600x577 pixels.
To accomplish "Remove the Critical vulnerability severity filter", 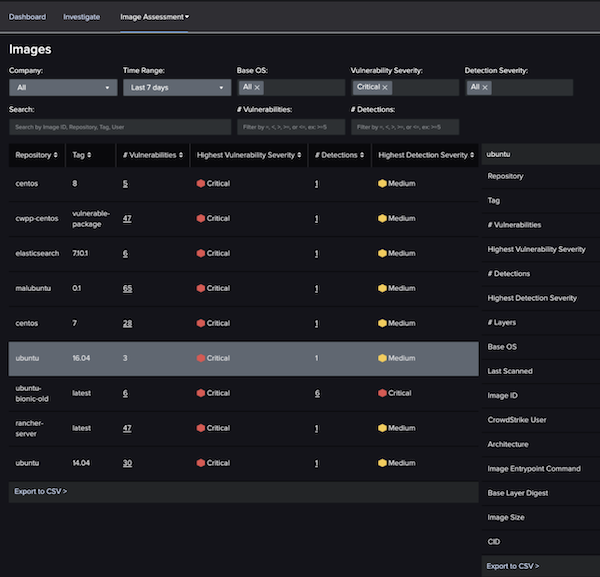I will (x=385, y=88).
